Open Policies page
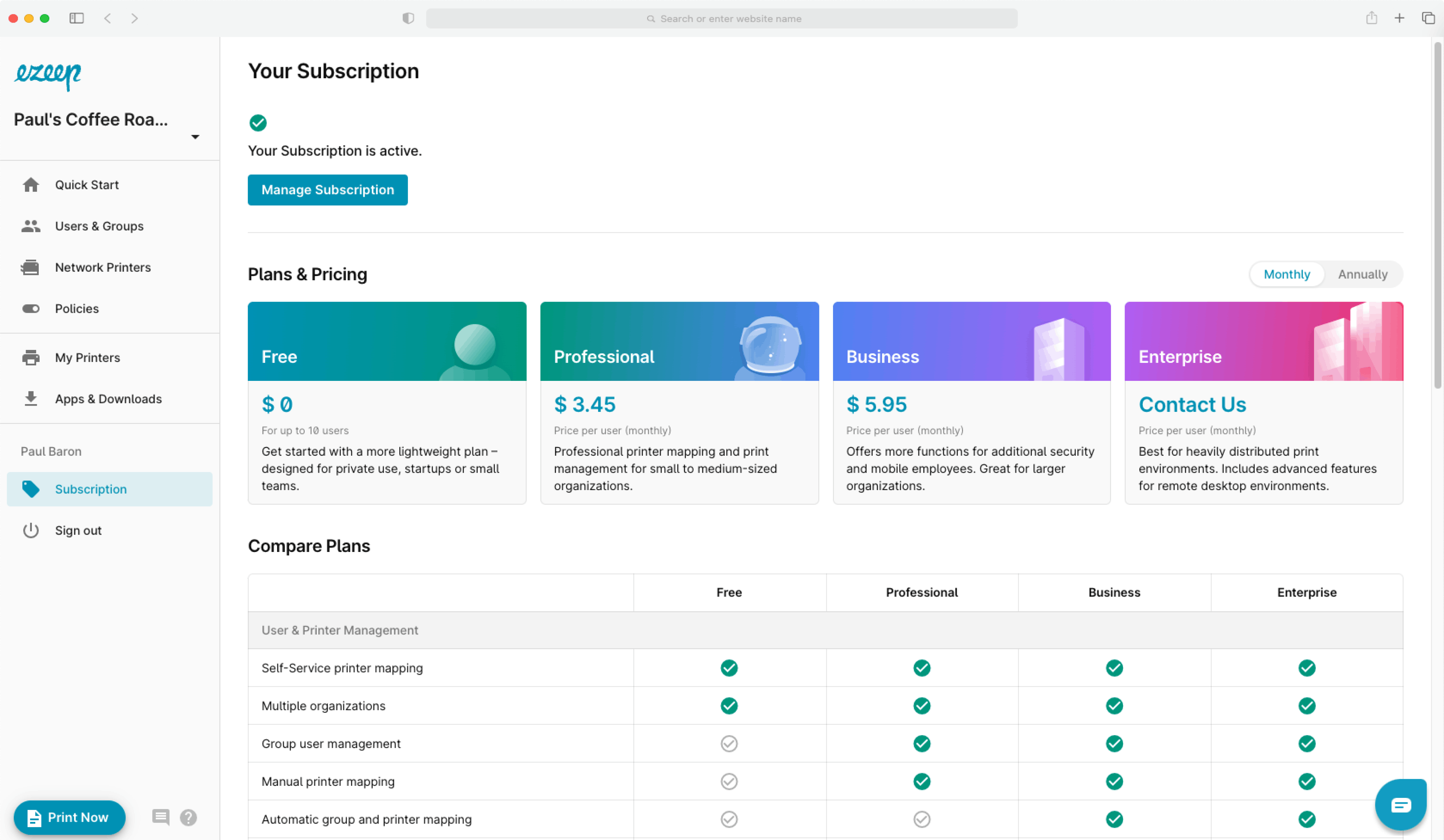The width and height of the screenshot is (1444, 840). 77,309
